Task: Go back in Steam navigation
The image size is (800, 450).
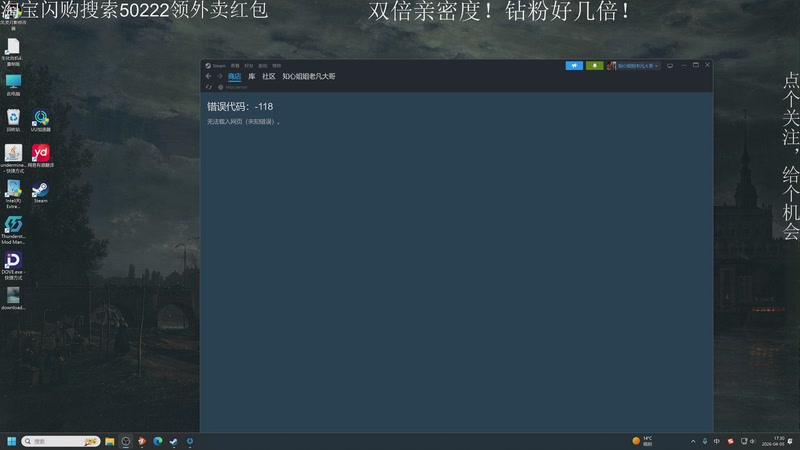Action: [x=208, y=76]
